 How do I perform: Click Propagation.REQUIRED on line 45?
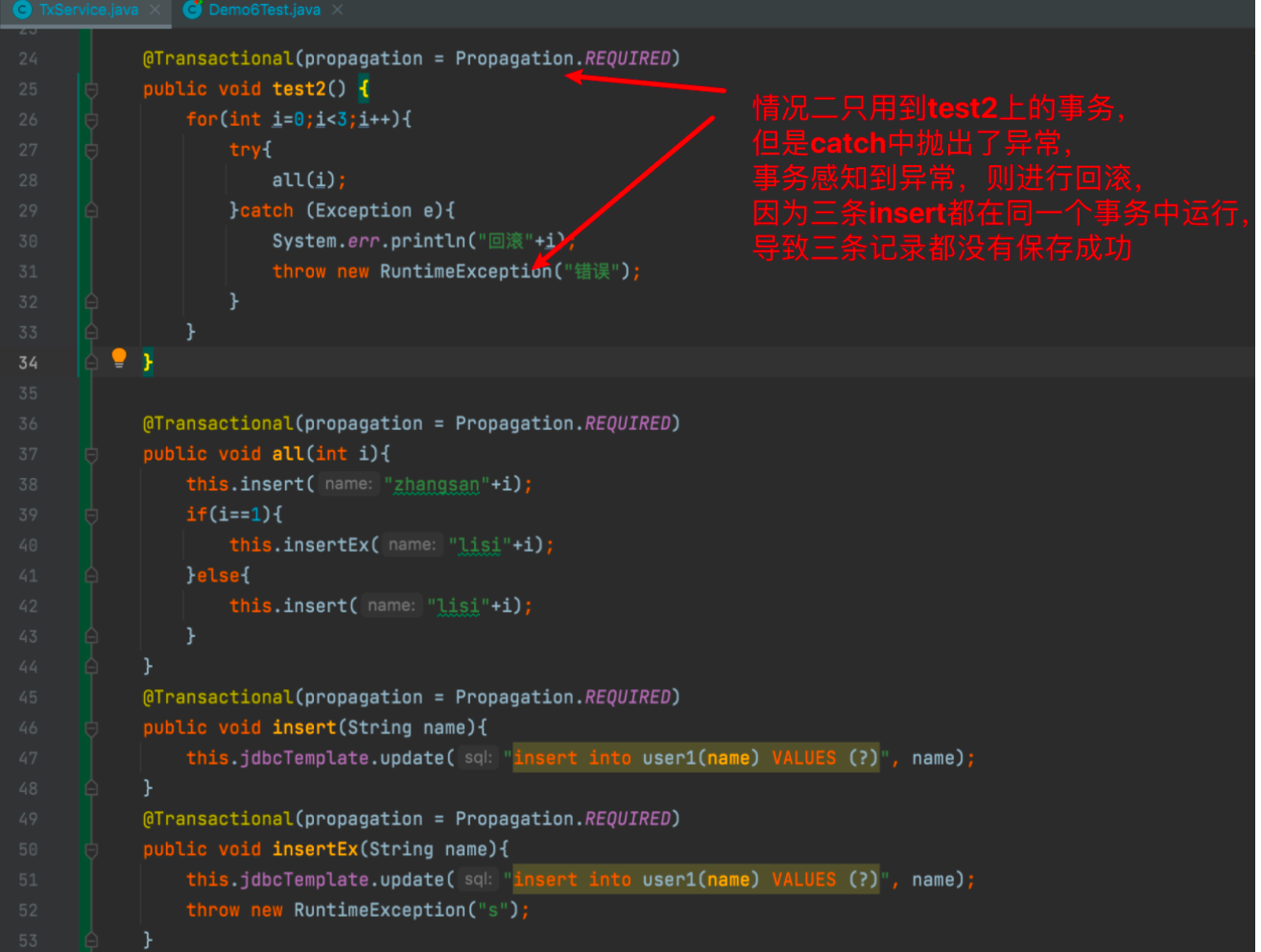[x=562, y=698]
